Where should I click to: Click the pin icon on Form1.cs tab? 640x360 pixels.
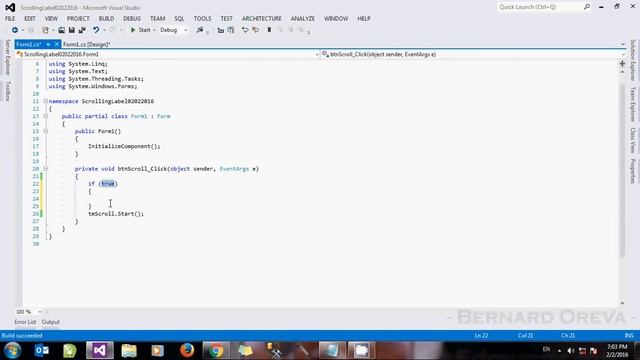pos(48,44)
